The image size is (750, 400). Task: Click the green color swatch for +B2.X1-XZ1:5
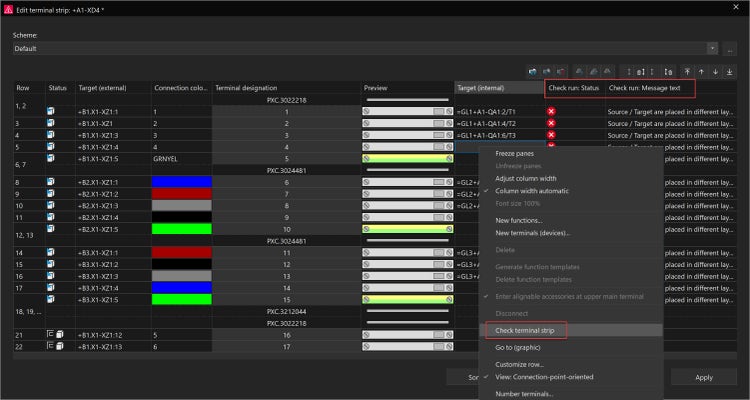(180, 229)
